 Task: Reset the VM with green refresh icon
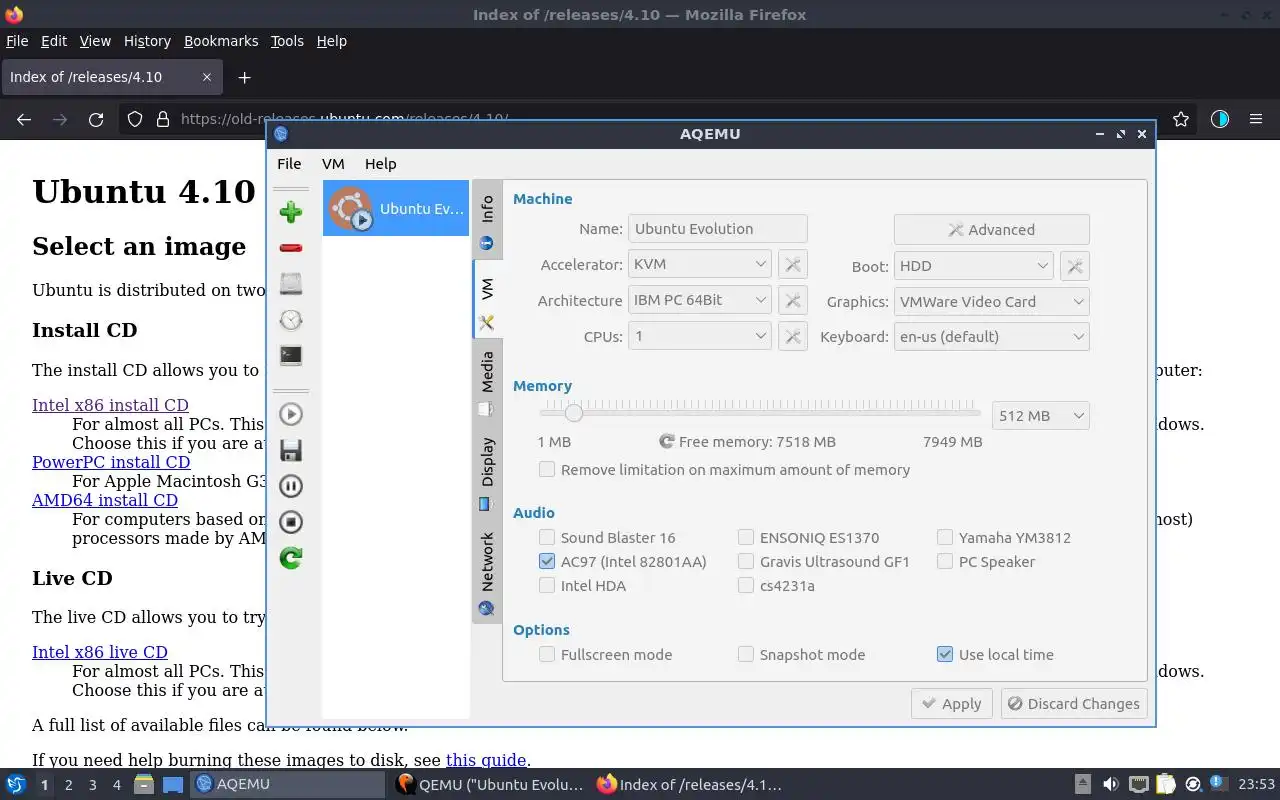(x=291, y=558)
